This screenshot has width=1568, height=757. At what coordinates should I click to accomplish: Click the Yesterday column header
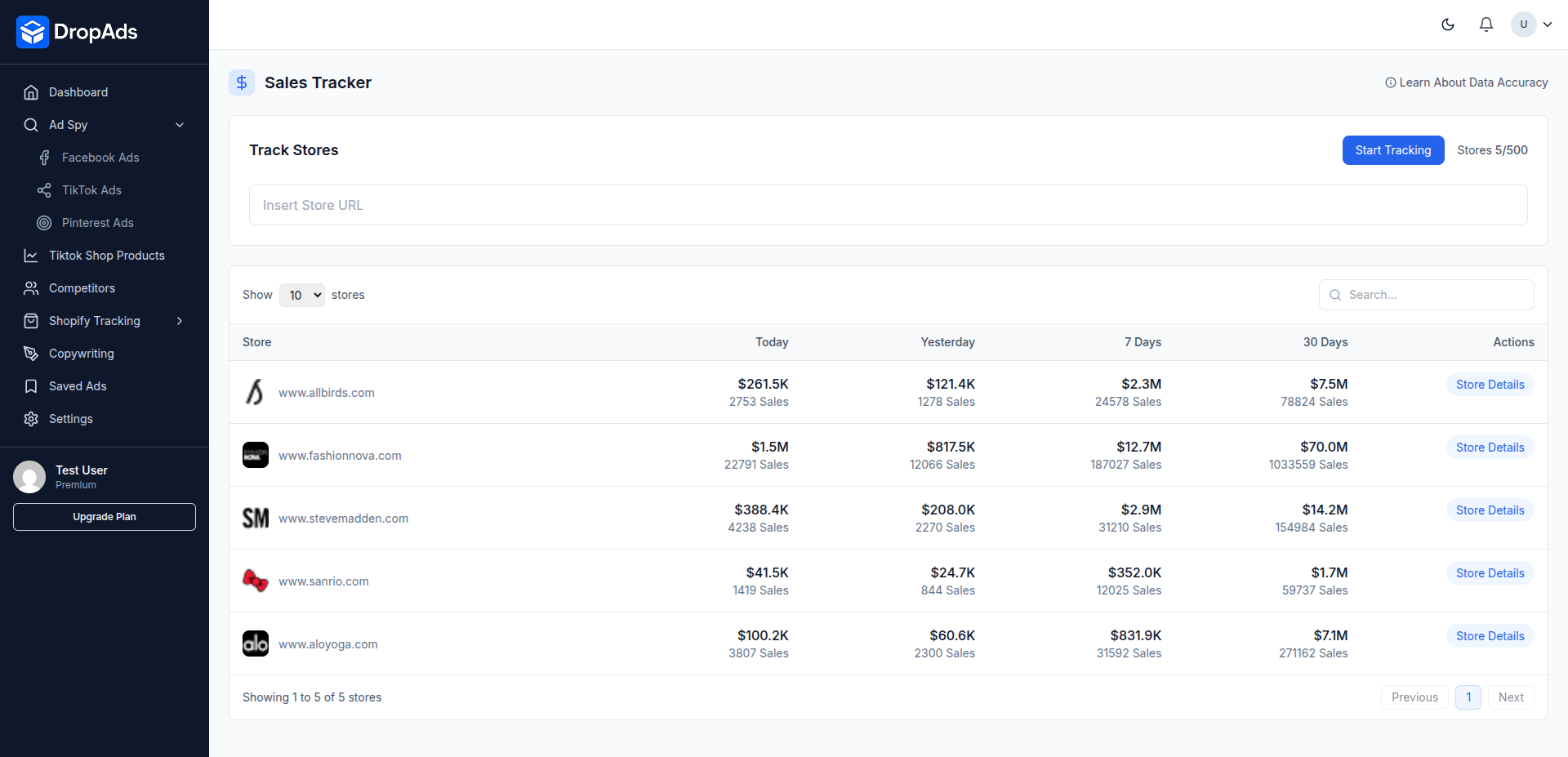pos(947,342)
